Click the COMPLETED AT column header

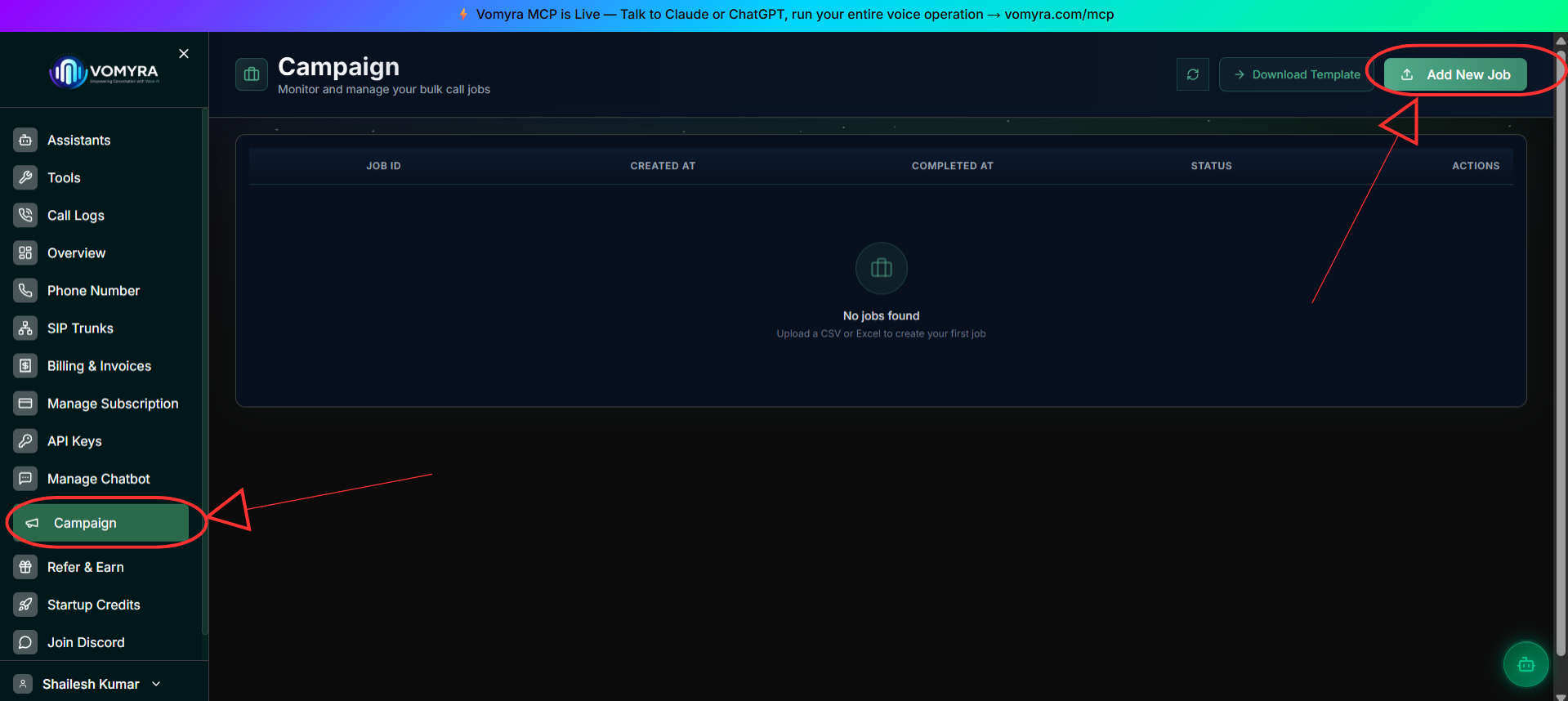[x=953, y=166]
